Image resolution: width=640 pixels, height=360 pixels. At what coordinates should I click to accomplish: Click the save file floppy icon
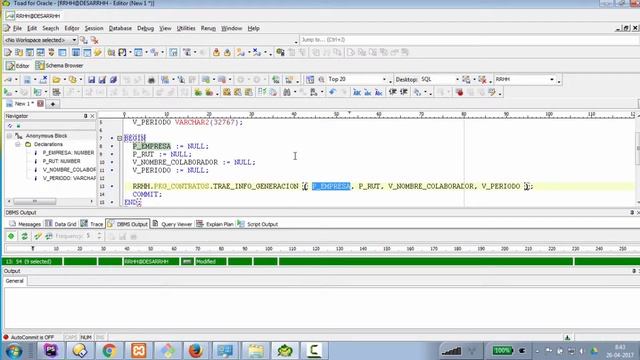pos(91,80)
